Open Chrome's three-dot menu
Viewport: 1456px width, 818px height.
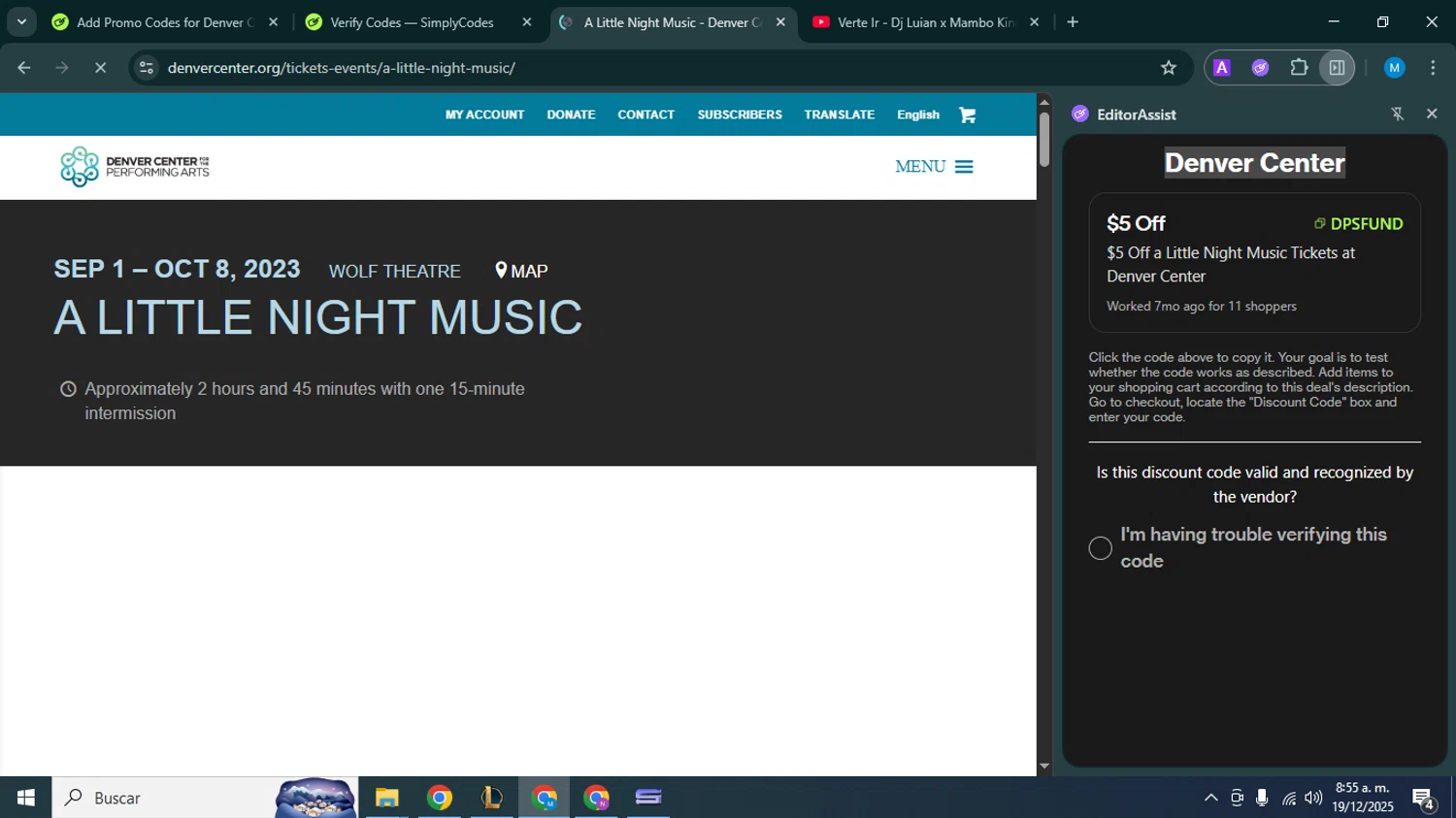(1433, 68)
